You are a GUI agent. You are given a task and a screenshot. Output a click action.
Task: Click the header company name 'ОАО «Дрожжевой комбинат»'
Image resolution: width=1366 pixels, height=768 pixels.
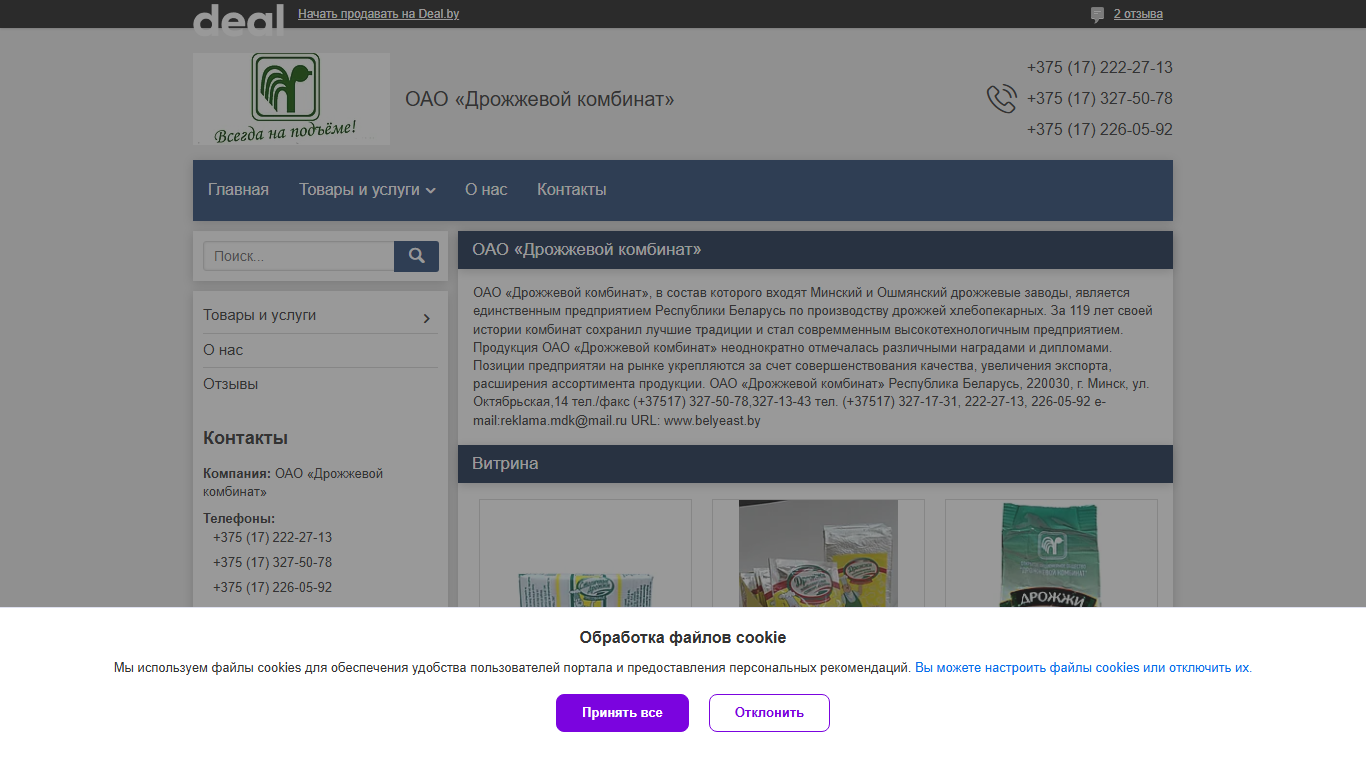[x=540, y=99]
